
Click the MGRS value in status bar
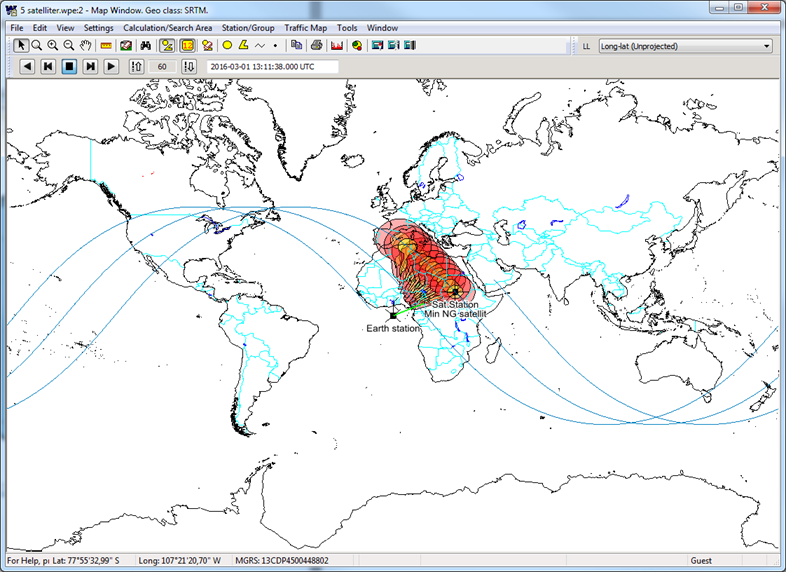(282, 560)
